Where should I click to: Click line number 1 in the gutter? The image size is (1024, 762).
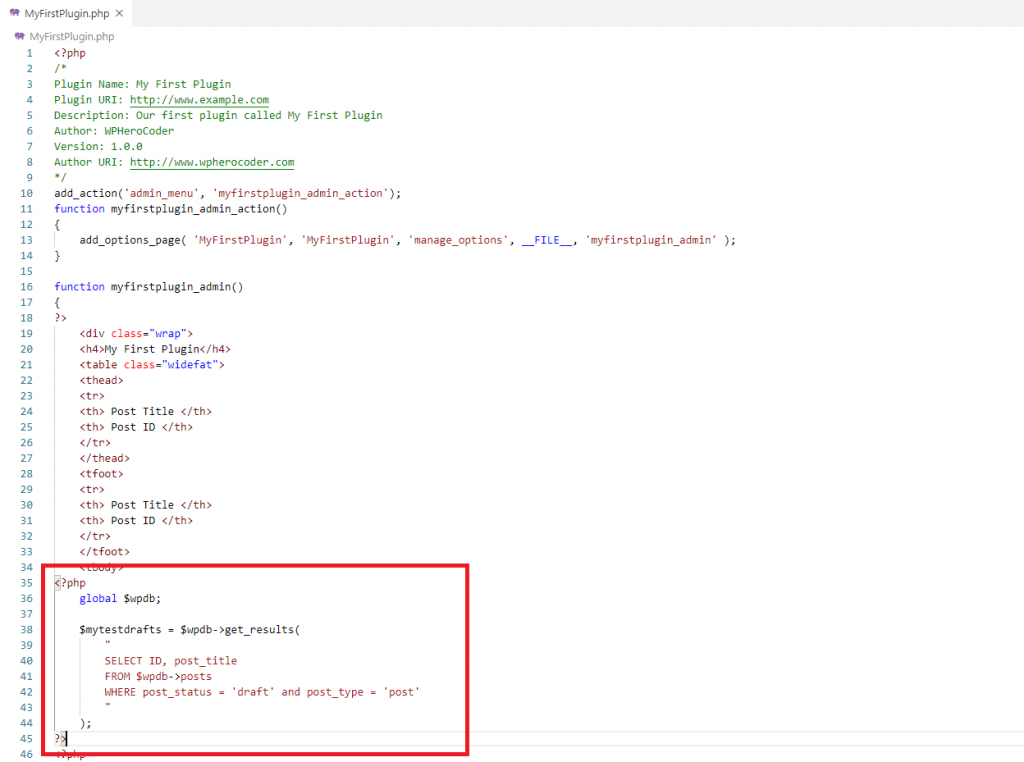[29, 53]
